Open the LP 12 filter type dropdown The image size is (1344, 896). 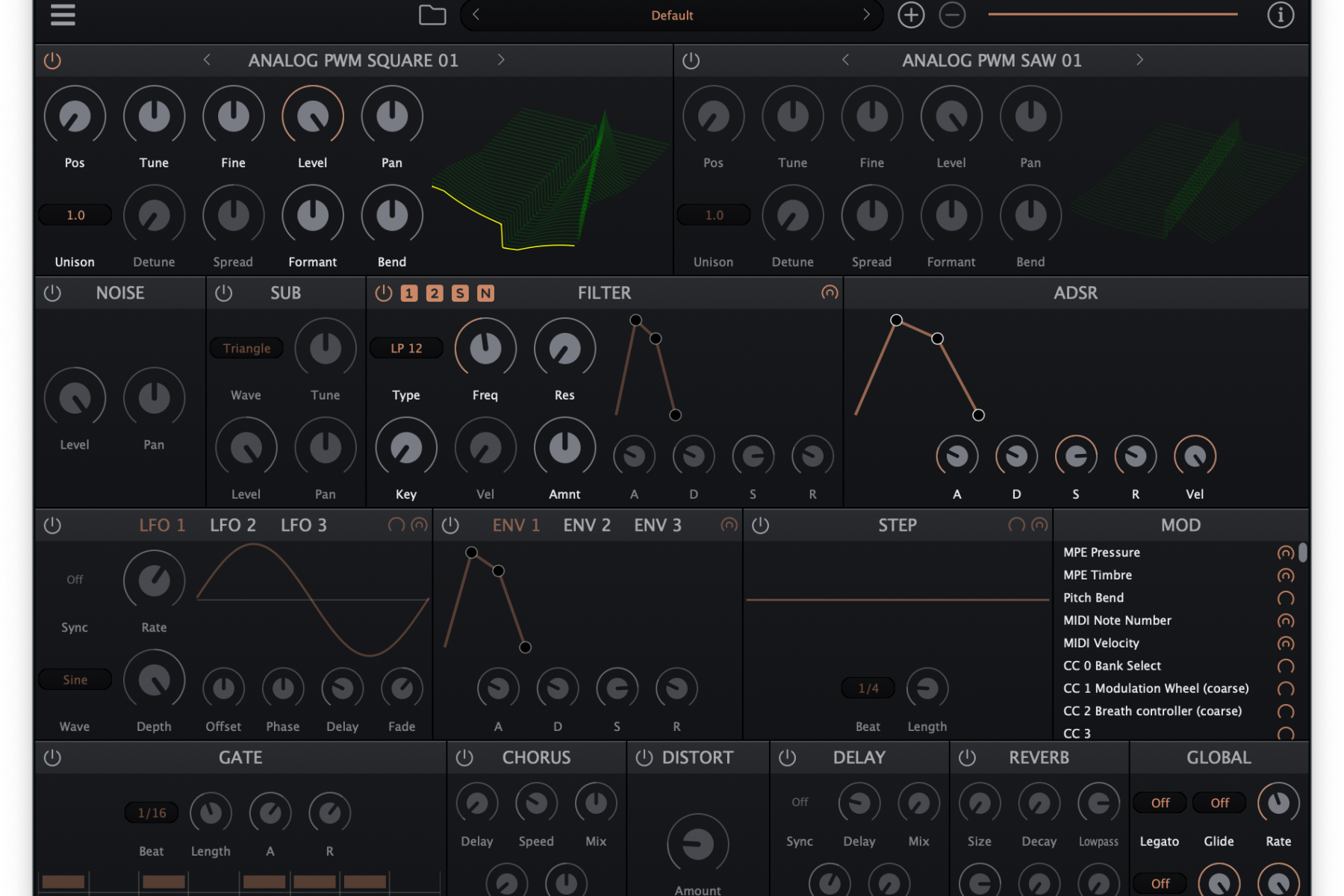tap(406, 348)
